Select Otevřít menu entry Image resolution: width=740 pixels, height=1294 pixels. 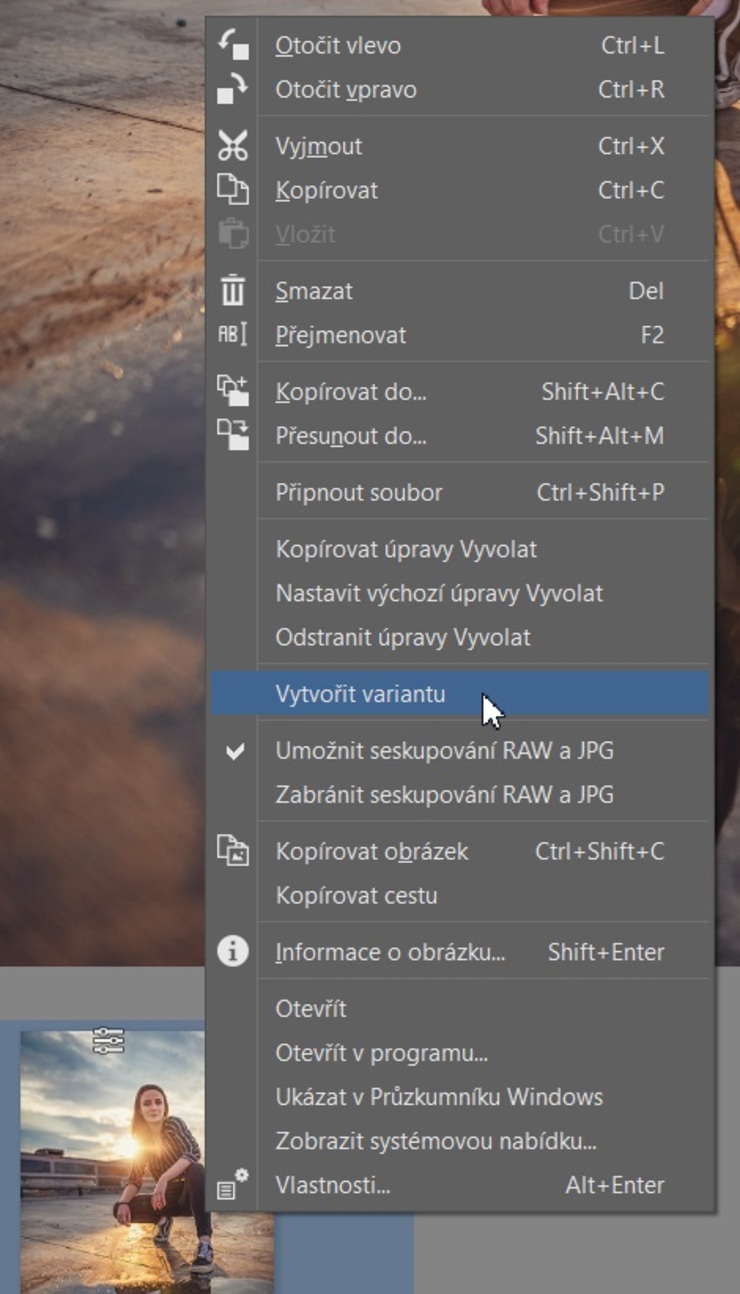460,1009
